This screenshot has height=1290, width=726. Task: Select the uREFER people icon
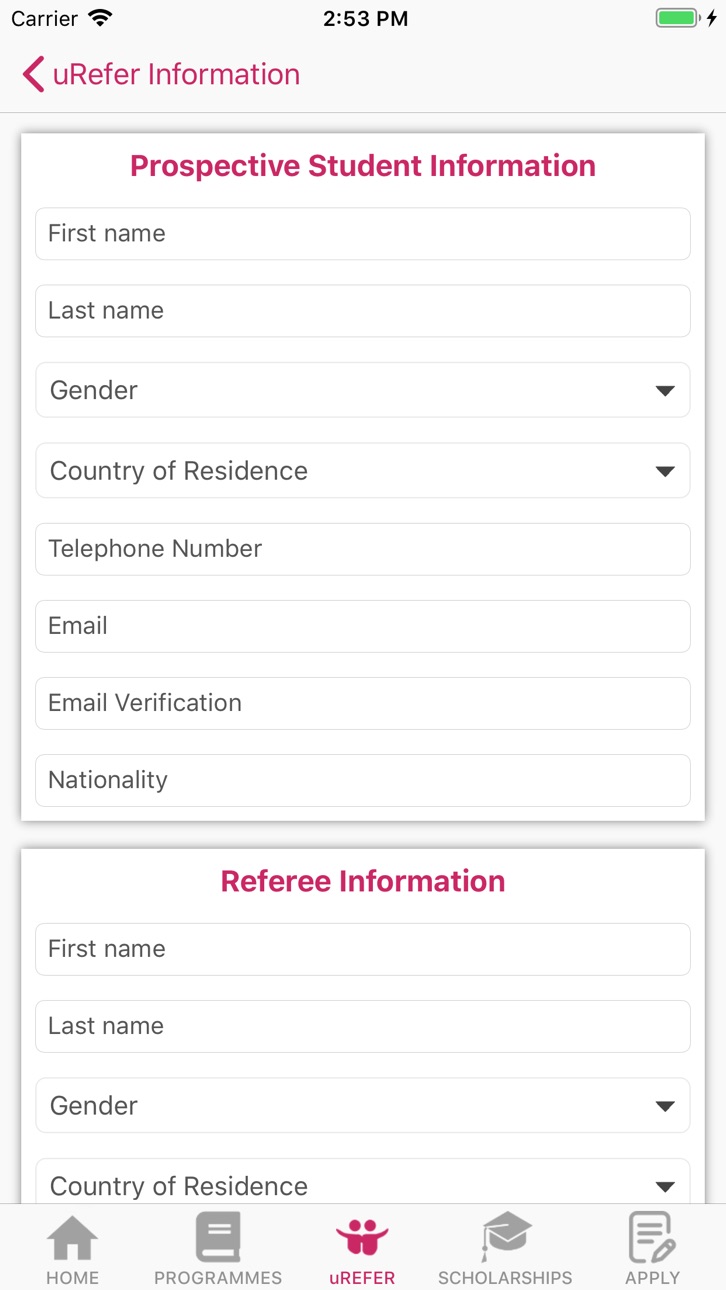click(x=362, y=1238)
